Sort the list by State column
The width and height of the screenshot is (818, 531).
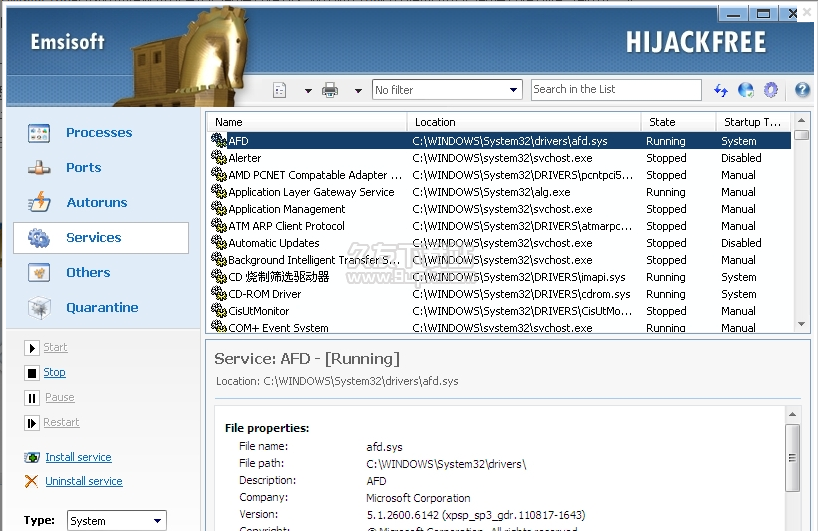(678, 122)
